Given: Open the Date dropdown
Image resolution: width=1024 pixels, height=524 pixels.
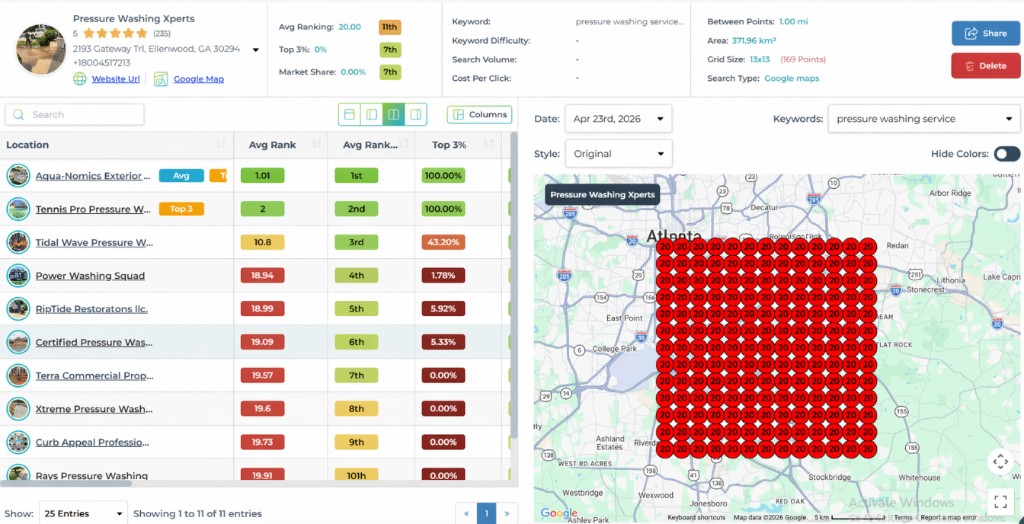Looking at the screenshot, I should point(618,119).
